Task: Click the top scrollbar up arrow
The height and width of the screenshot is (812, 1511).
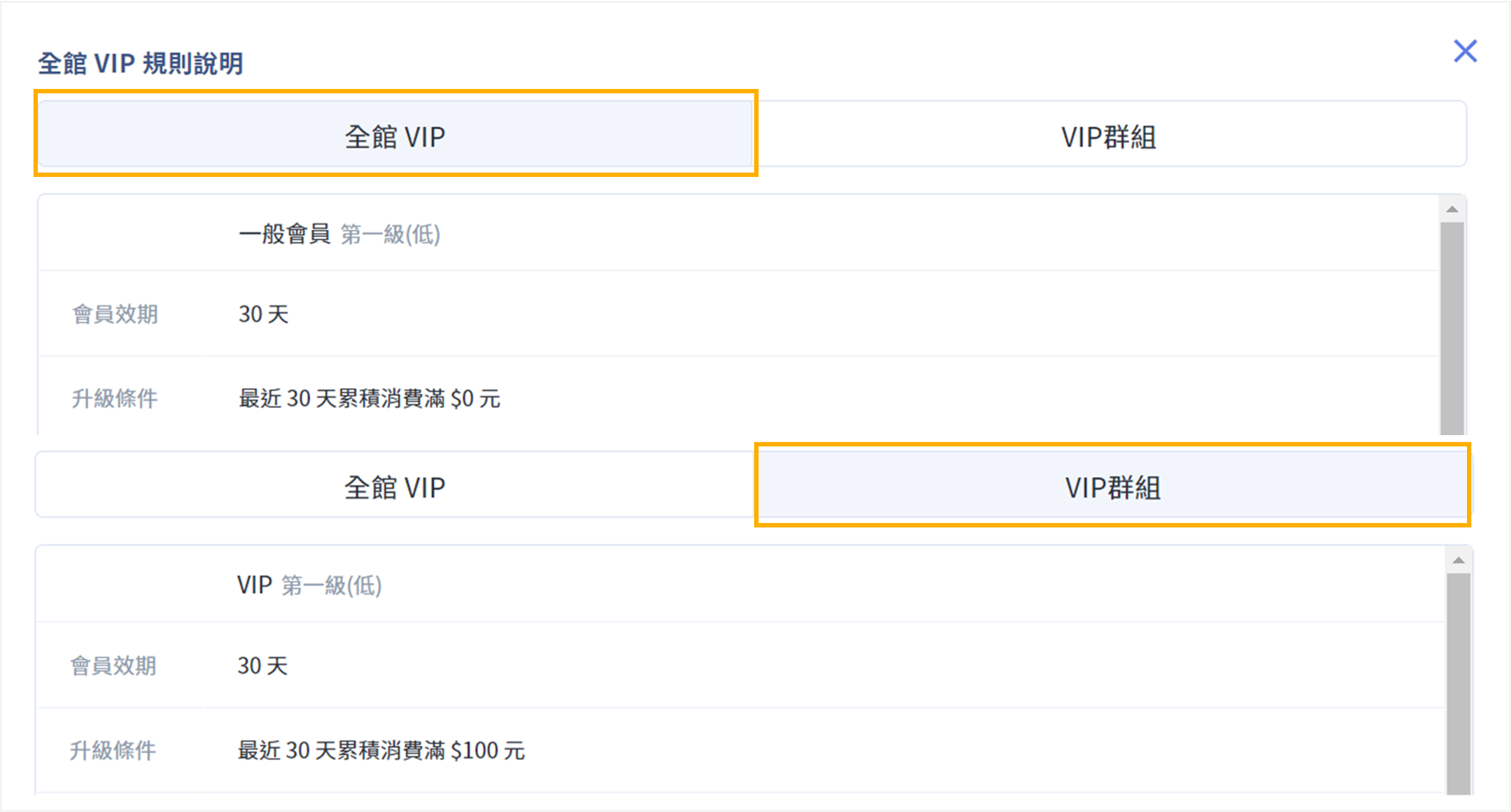Action: (x=1454, y=207)
